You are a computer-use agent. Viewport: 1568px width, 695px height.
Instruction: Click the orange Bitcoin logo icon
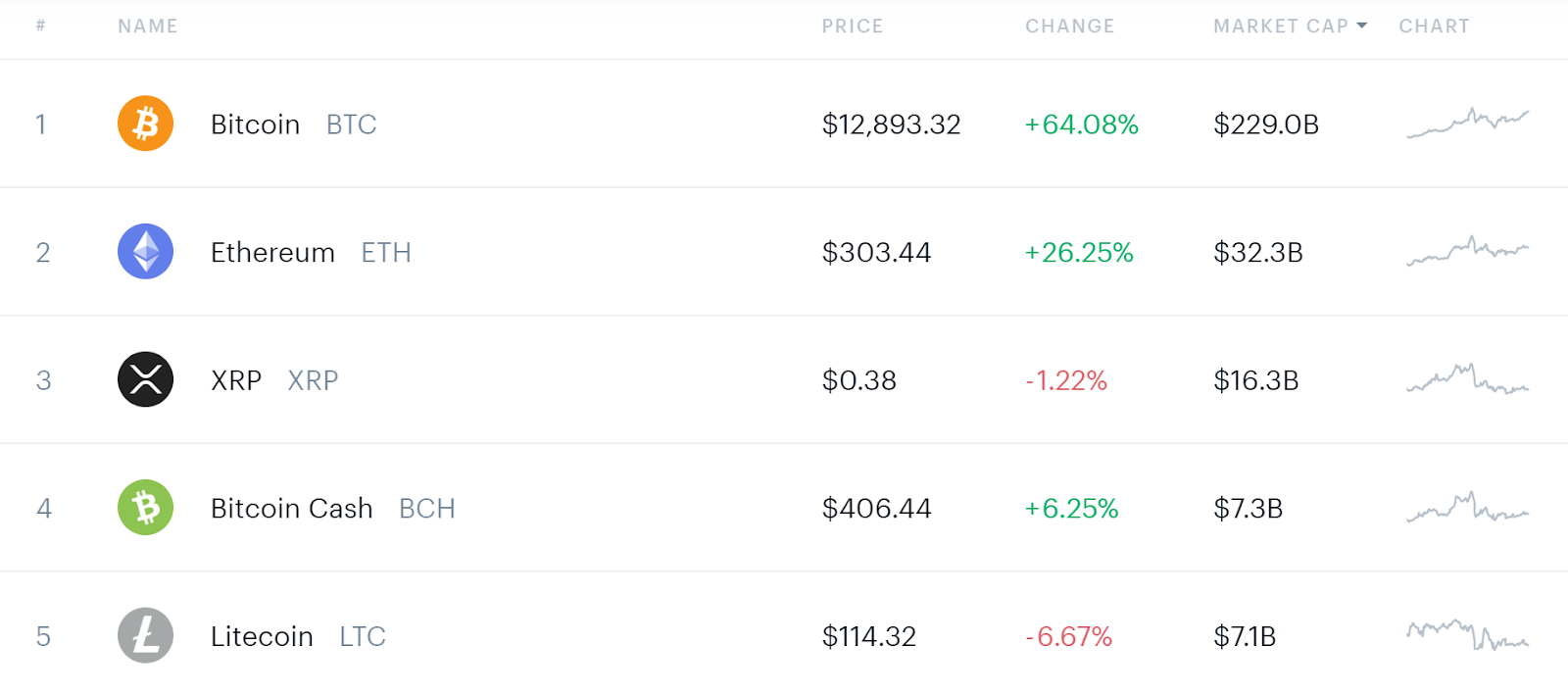pos(145,124)
